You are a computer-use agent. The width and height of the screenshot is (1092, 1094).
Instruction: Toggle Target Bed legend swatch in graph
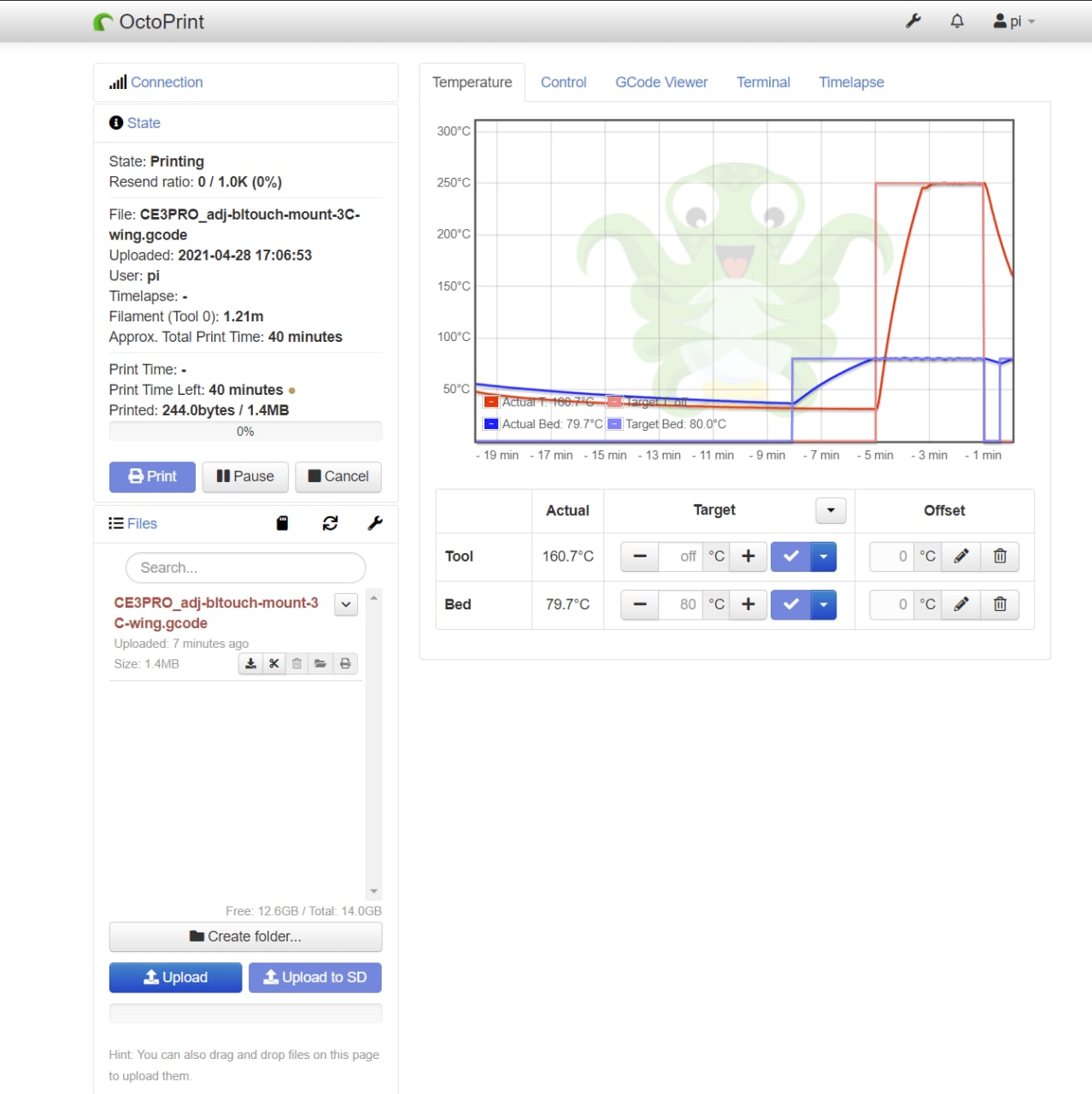point(614,424)
